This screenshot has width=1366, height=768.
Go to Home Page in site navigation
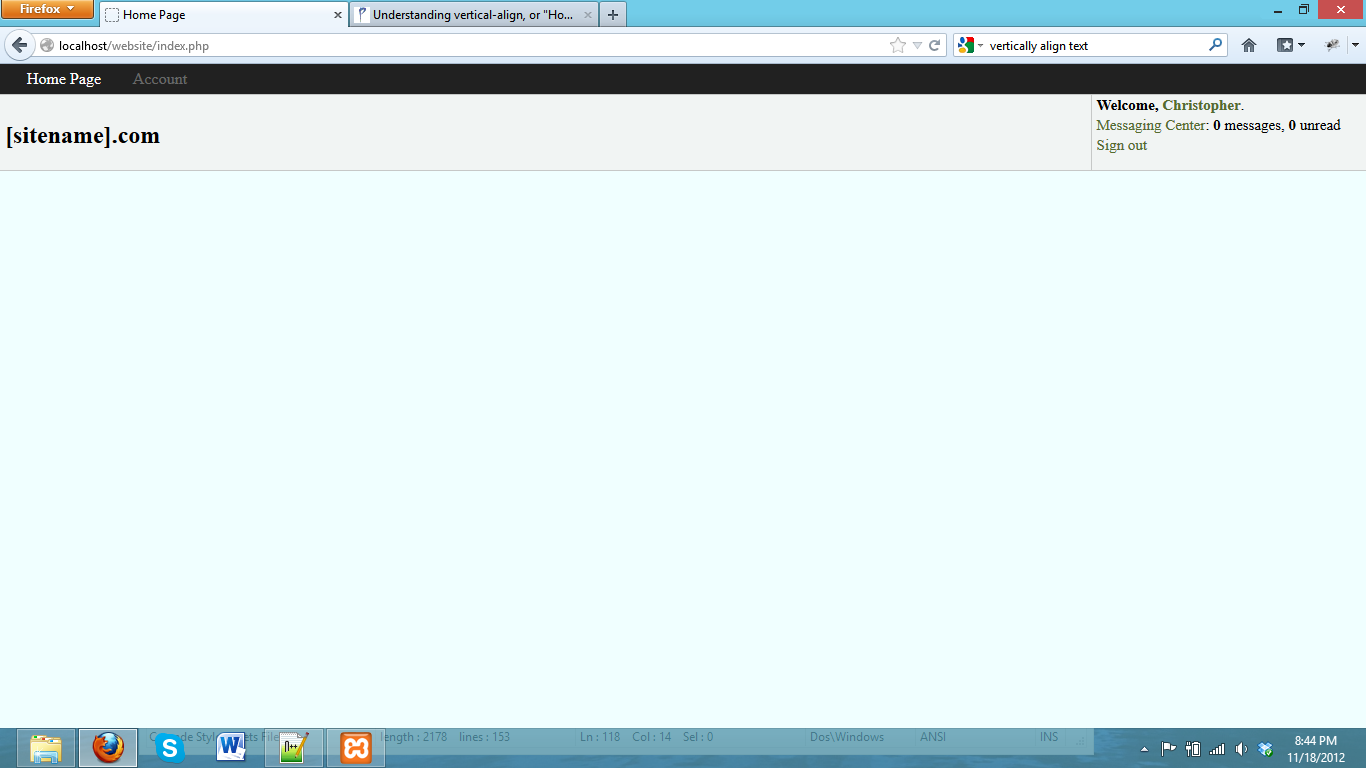pyautogui.click(x=64, y=79)
